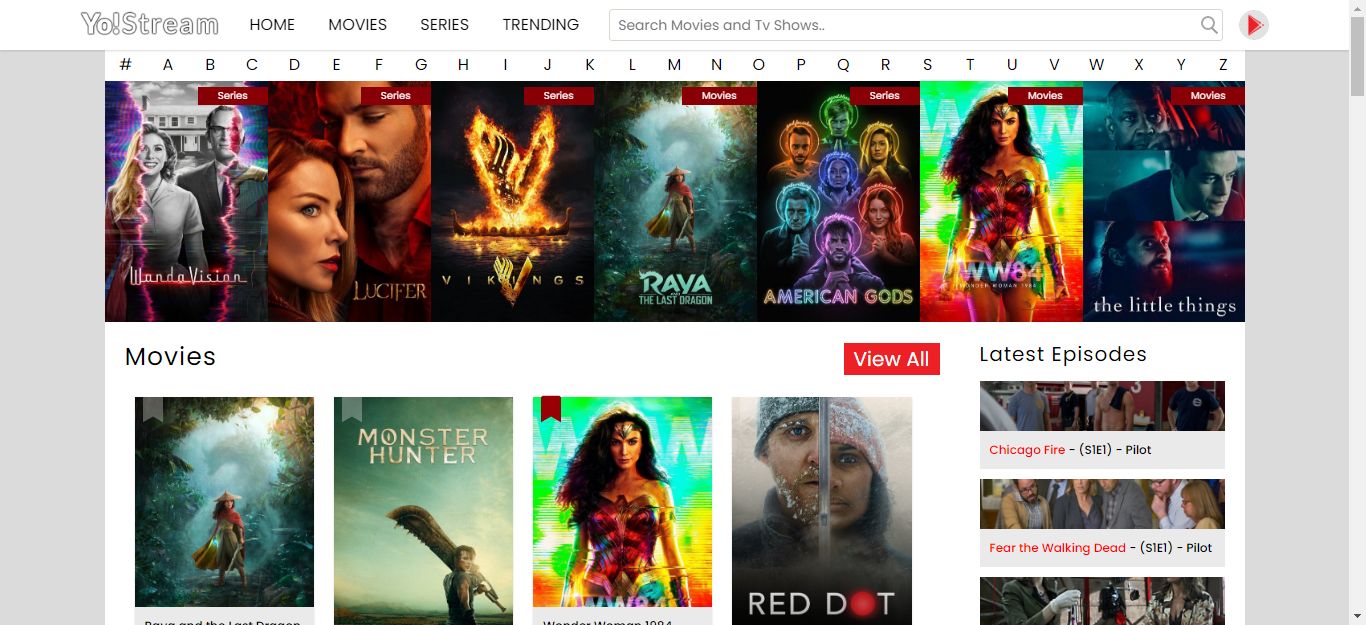Open the WandaVision banner poster
The width and height of the screenshot is (1366, 625).
[186, 201]
